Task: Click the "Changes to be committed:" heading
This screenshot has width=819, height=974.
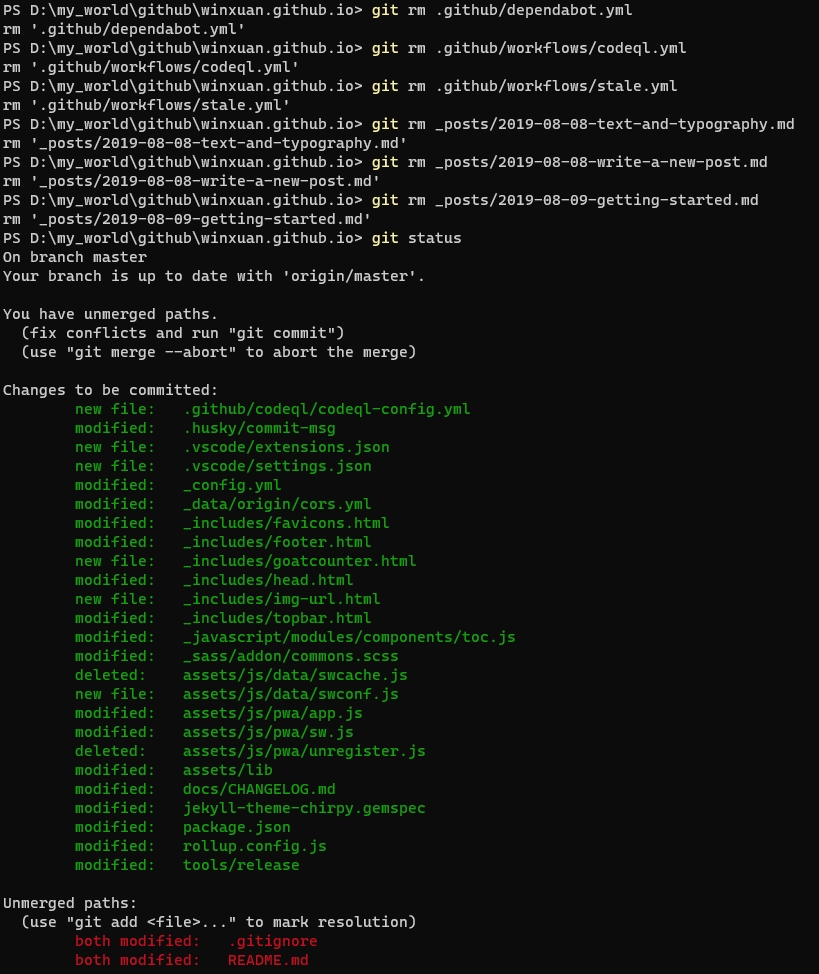Action: (x=110, y=390)
